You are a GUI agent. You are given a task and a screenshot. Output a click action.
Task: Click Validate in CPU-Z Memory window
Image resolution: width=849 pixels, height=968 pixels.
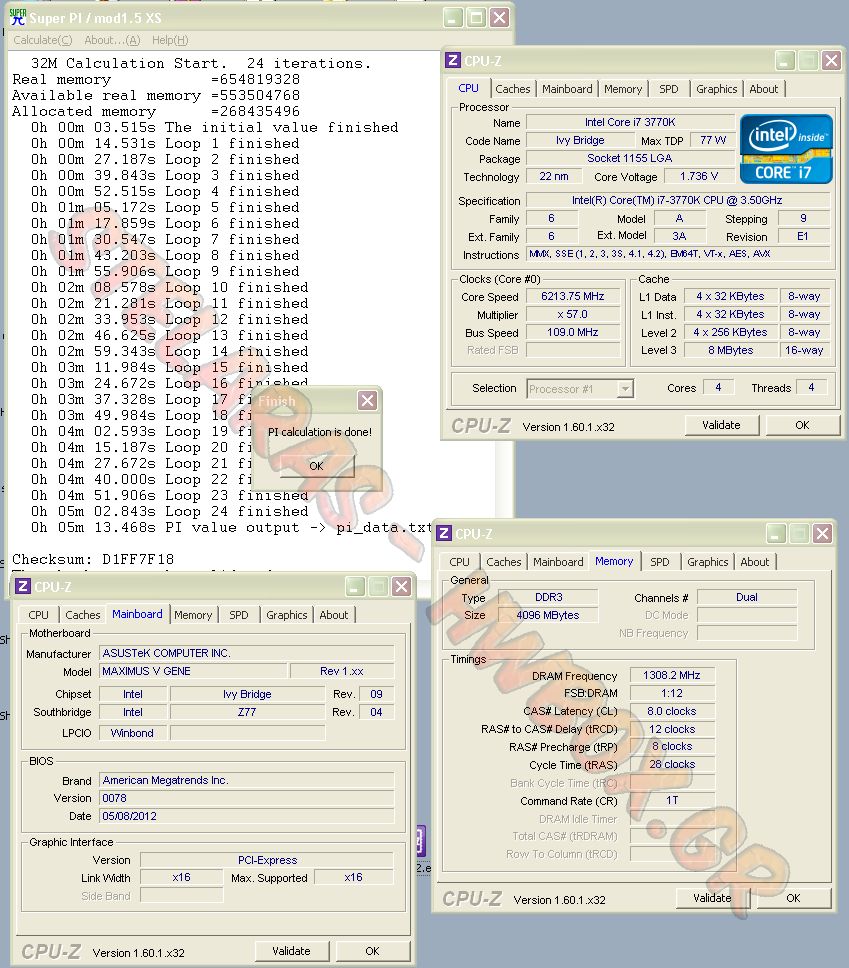pos(712,898)
